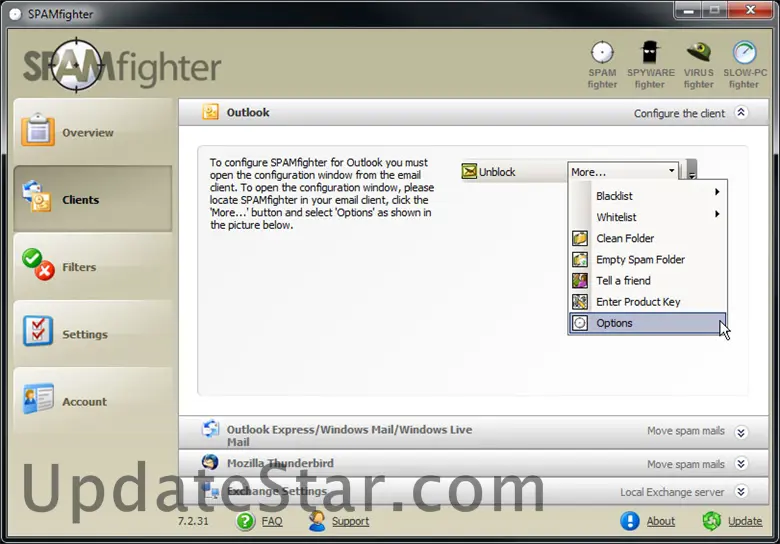Click the Clients mail icon
The image size is (780, 544).
point(37,196)
